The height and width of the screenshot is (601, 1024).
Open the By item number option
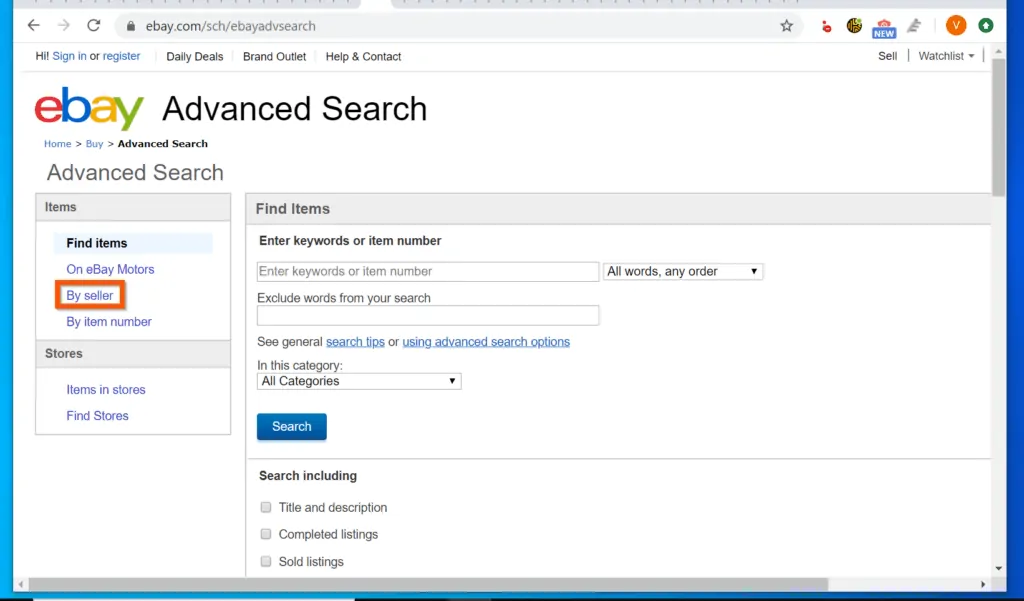pyautogui.click(x=109, y=321)
